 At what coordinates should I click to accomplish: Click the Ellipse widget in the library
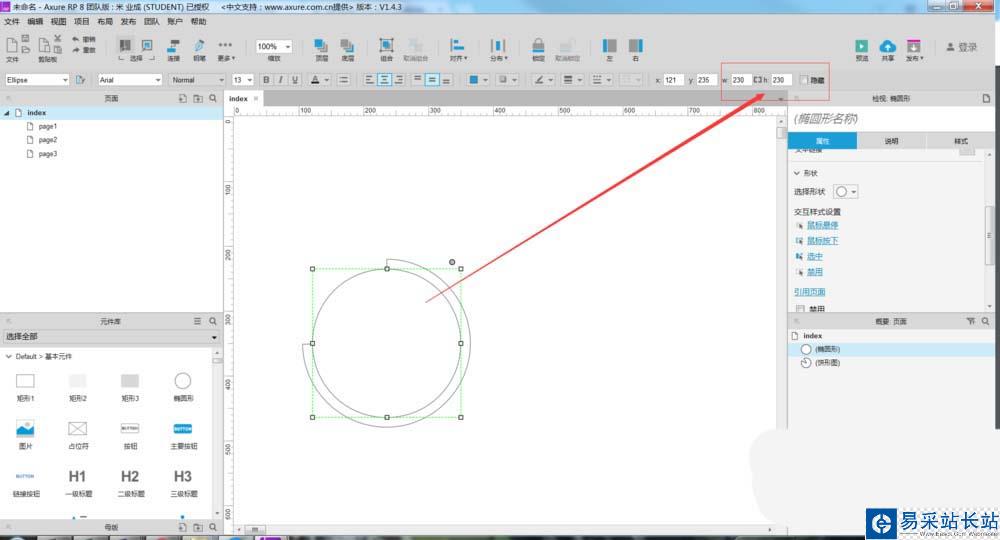pos(182,381)
